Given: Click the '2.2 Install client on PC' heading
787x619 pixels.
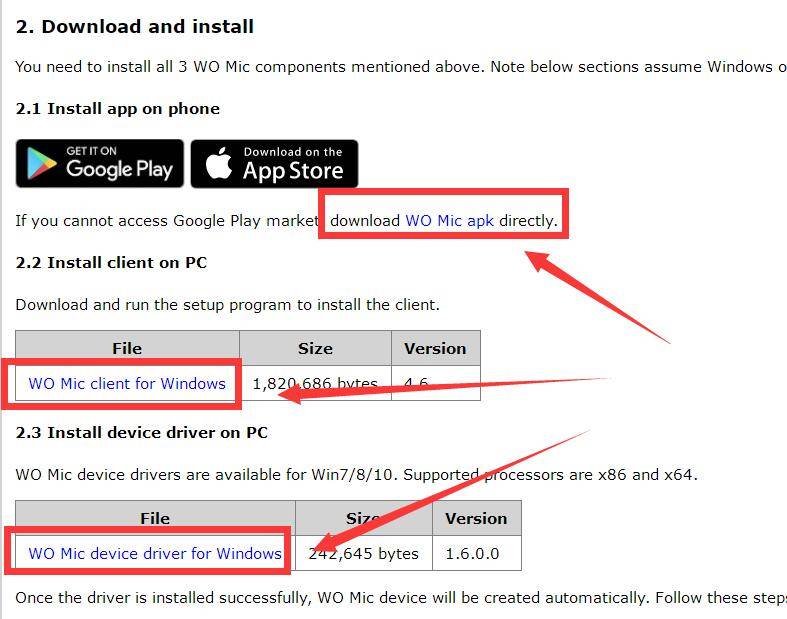Looking at the screenshot, I should tap(111, 263).
